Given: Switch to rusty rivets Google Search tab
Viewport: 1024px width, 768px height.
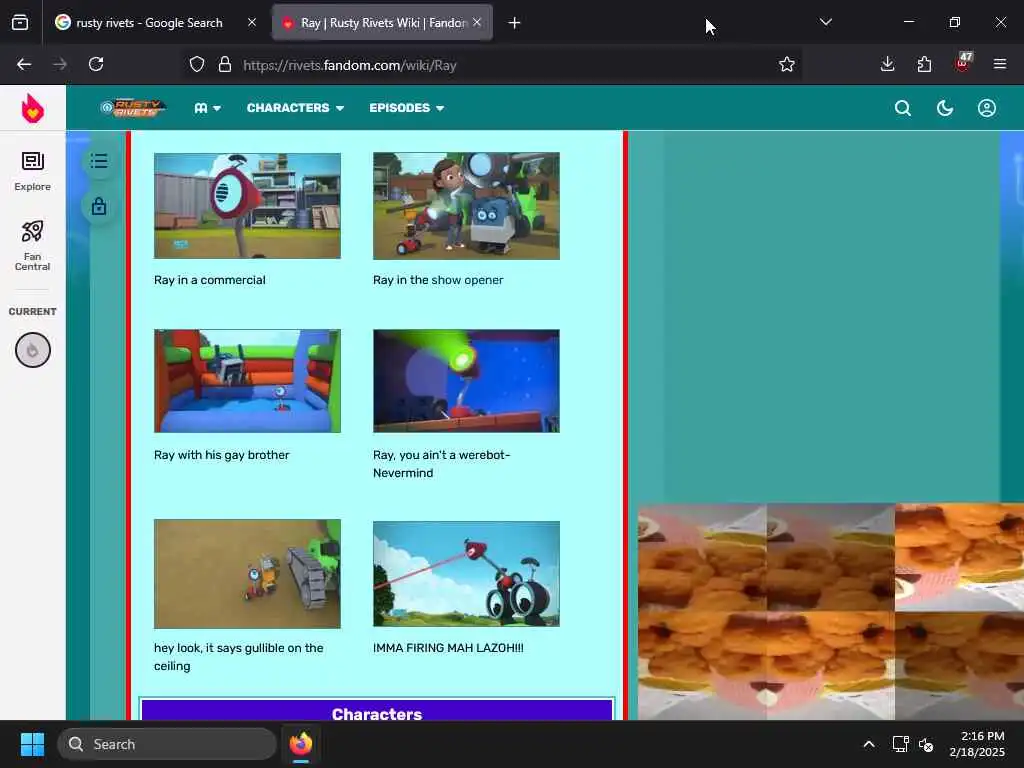Looking at the screenshot, I should point(148,23).
